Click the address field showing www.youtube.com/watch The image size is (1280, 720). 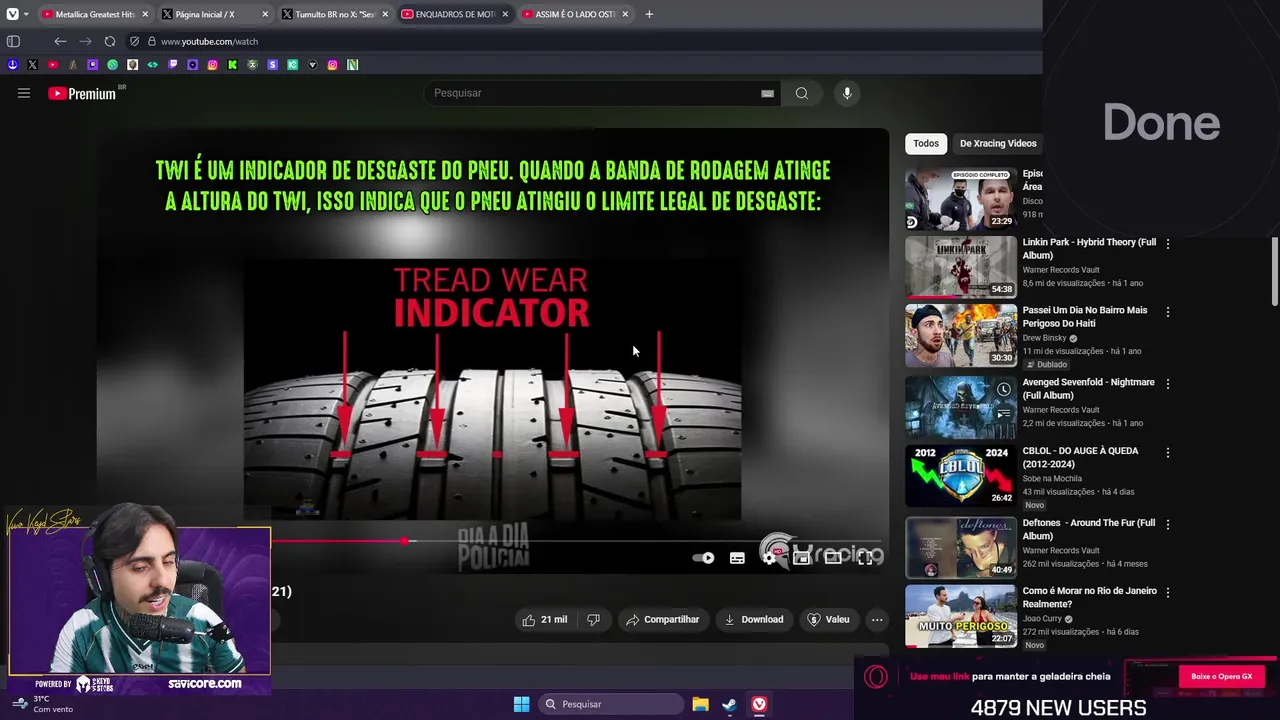coord(209,41)
